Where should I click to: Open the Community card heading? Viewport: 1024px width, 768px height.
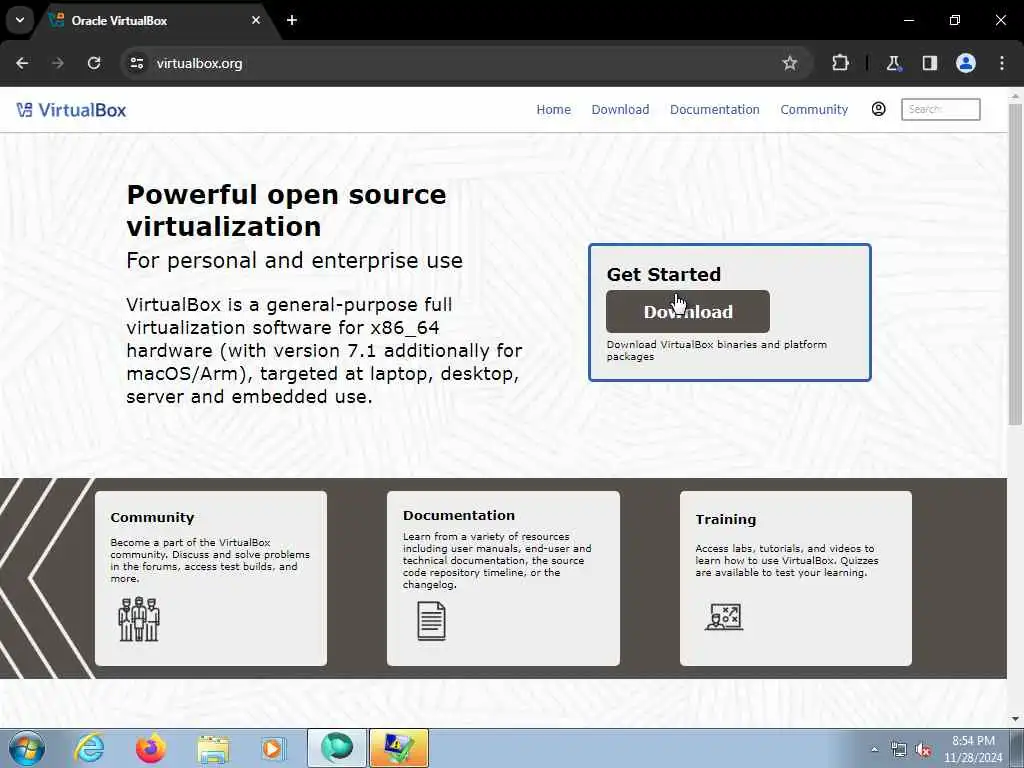(x=152, y=517)
